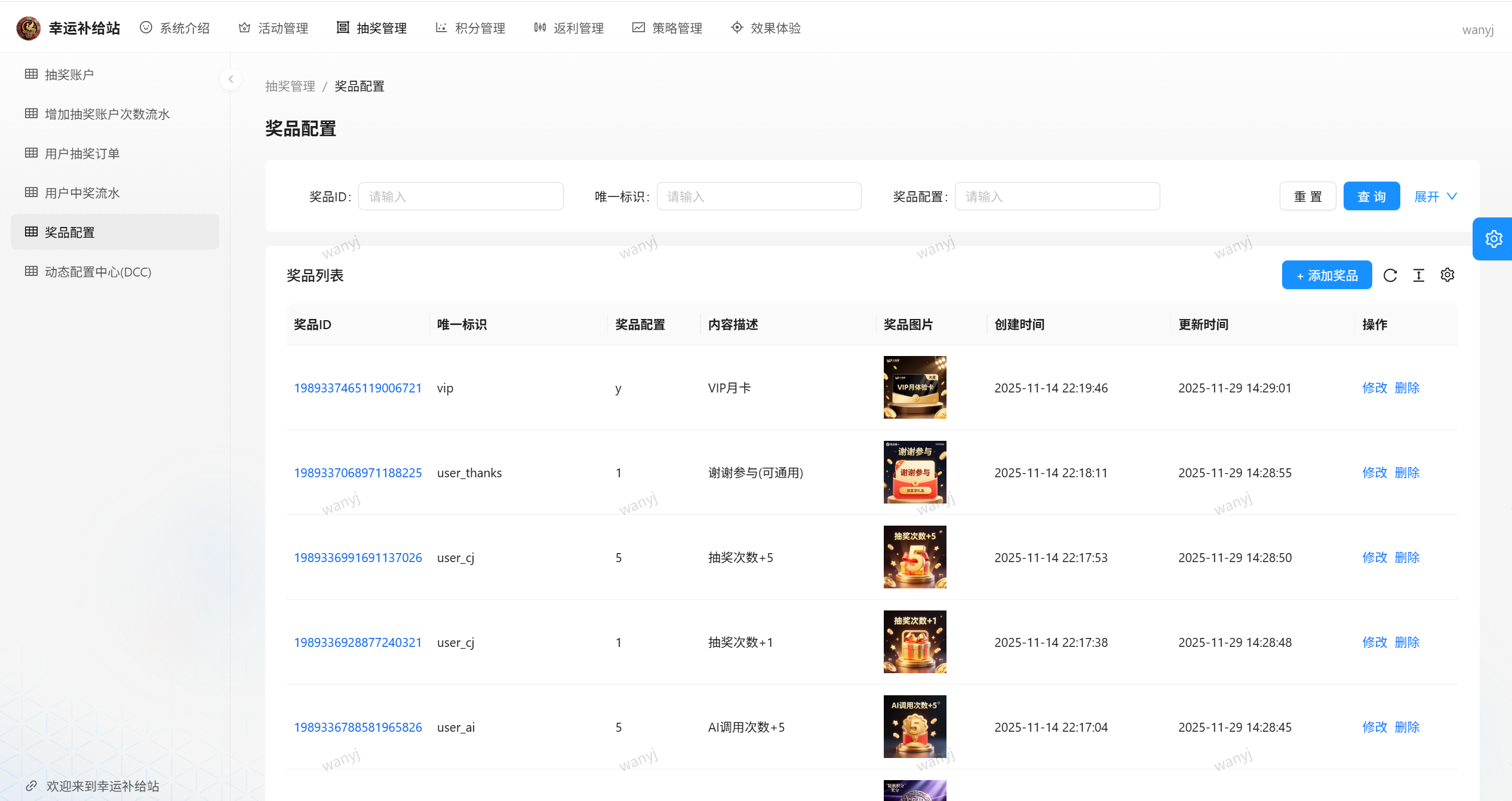1512x801 pixels.
Task: Click the 幸运补给站 logo icon
Action: [29, 28]
